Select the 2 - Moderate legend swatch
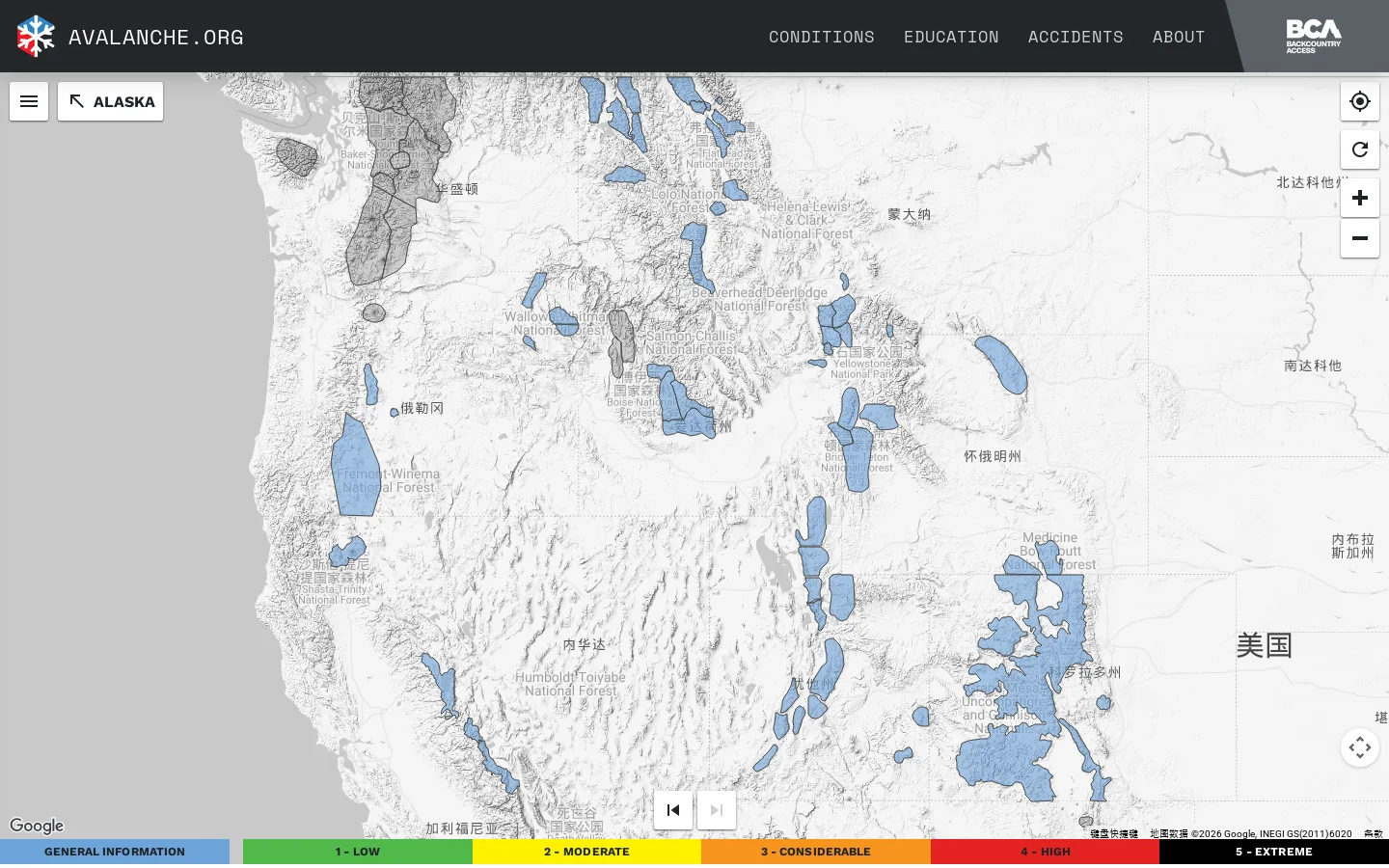The width and height of the screenshot is (1389, 868). pyautogui.click(x=586, y=852)
